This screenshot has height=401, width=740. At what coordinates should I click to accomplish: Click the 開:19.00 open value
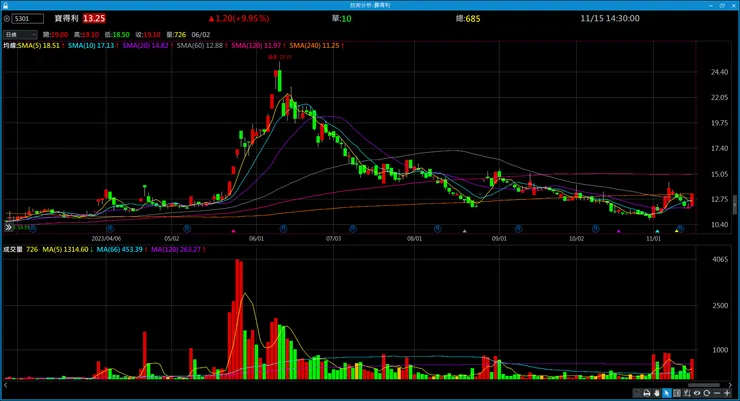[55, 35]
